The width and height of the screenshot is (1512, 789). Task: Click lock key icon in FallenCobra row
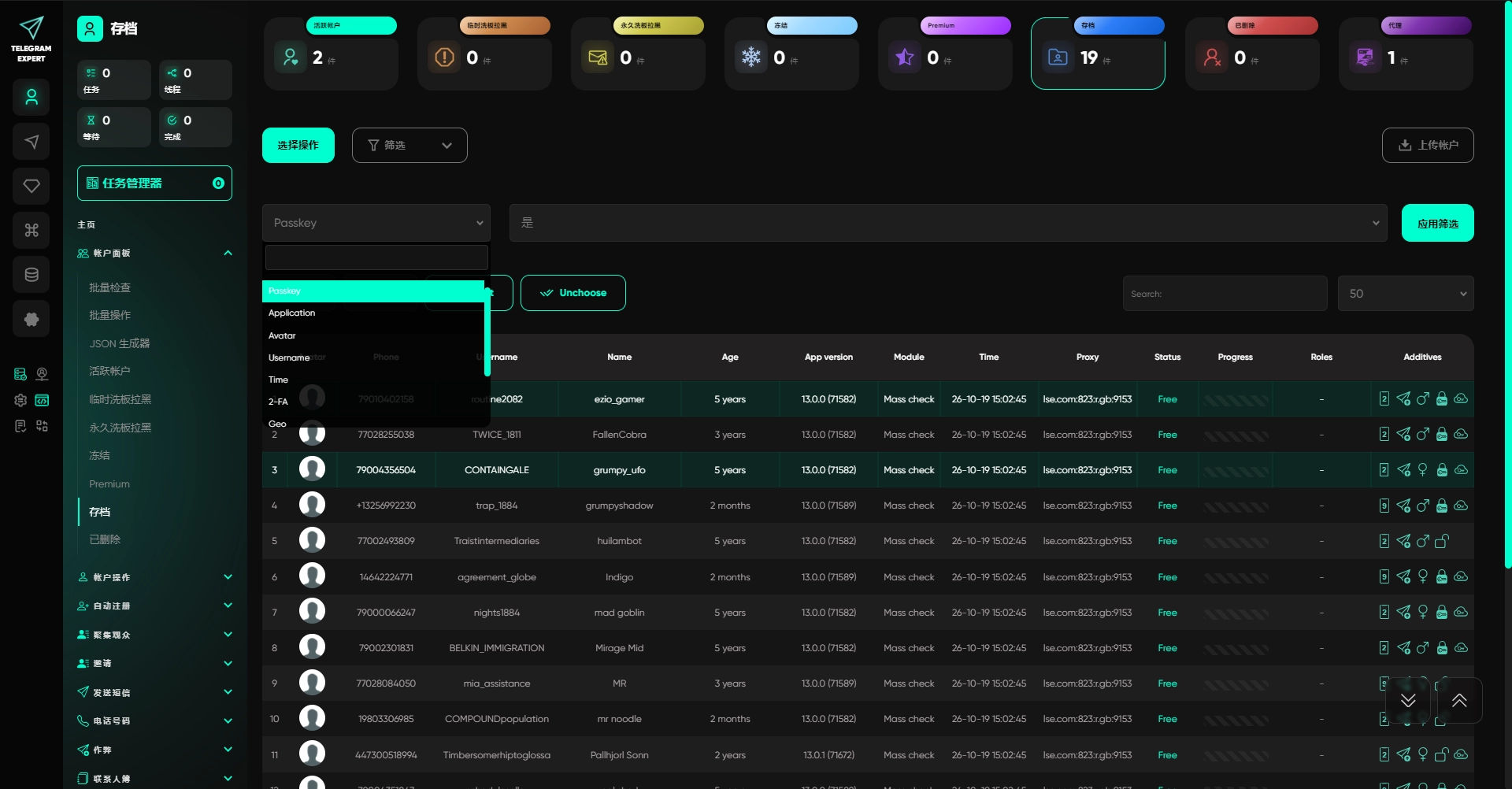[1442, 435]
